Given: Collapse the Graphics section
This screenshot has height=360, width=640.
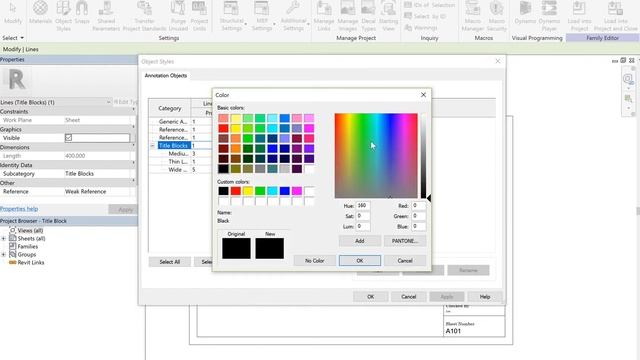Looking at the screenshot, I should (x=133, y=129).
